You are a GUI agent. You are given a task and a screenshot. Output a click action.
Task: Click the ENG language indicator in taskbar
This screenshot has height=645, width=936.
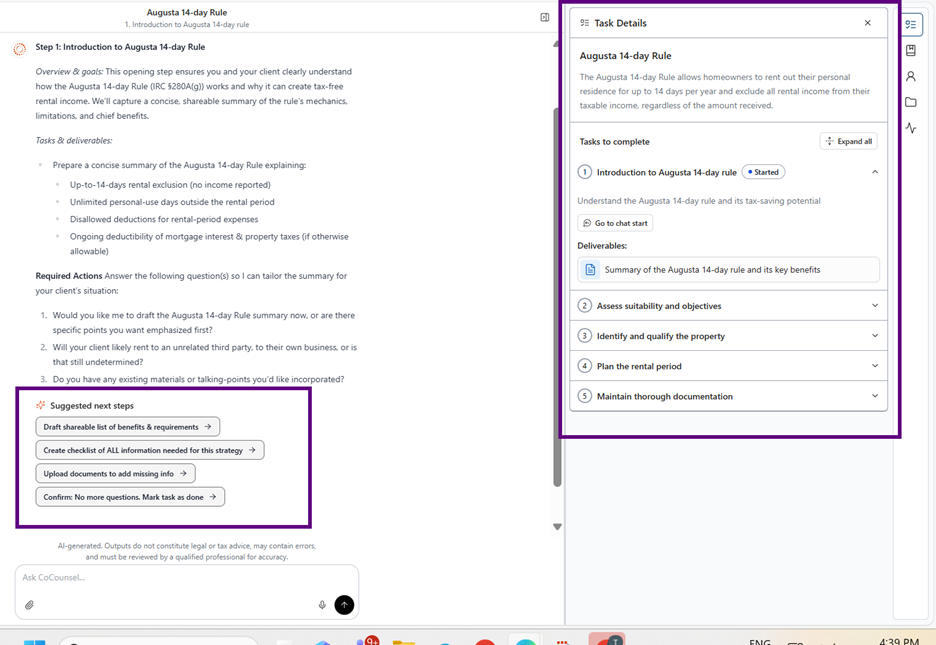[759, 641]
